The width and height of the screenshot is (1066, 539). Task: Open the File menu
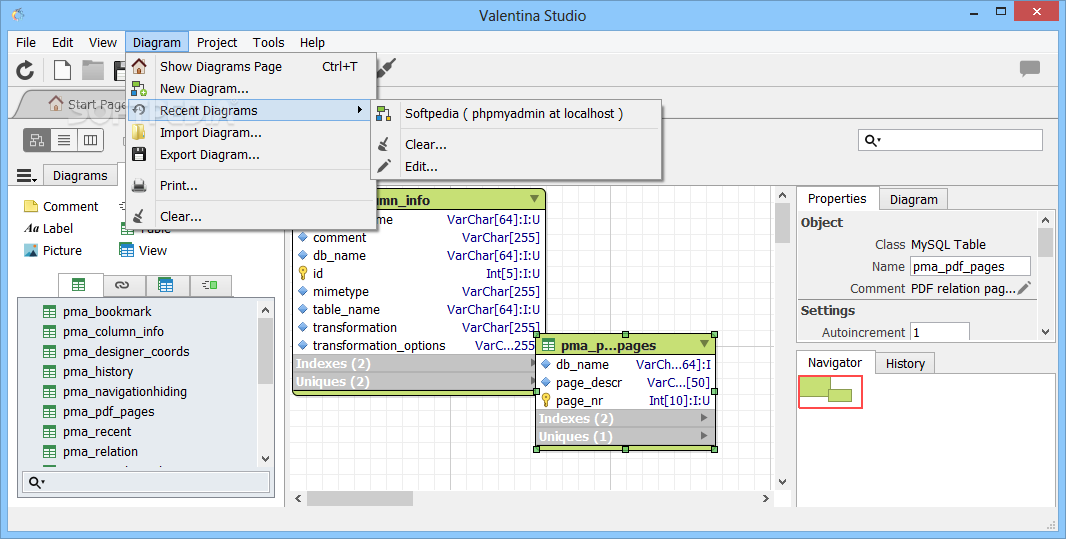[26, 42]
